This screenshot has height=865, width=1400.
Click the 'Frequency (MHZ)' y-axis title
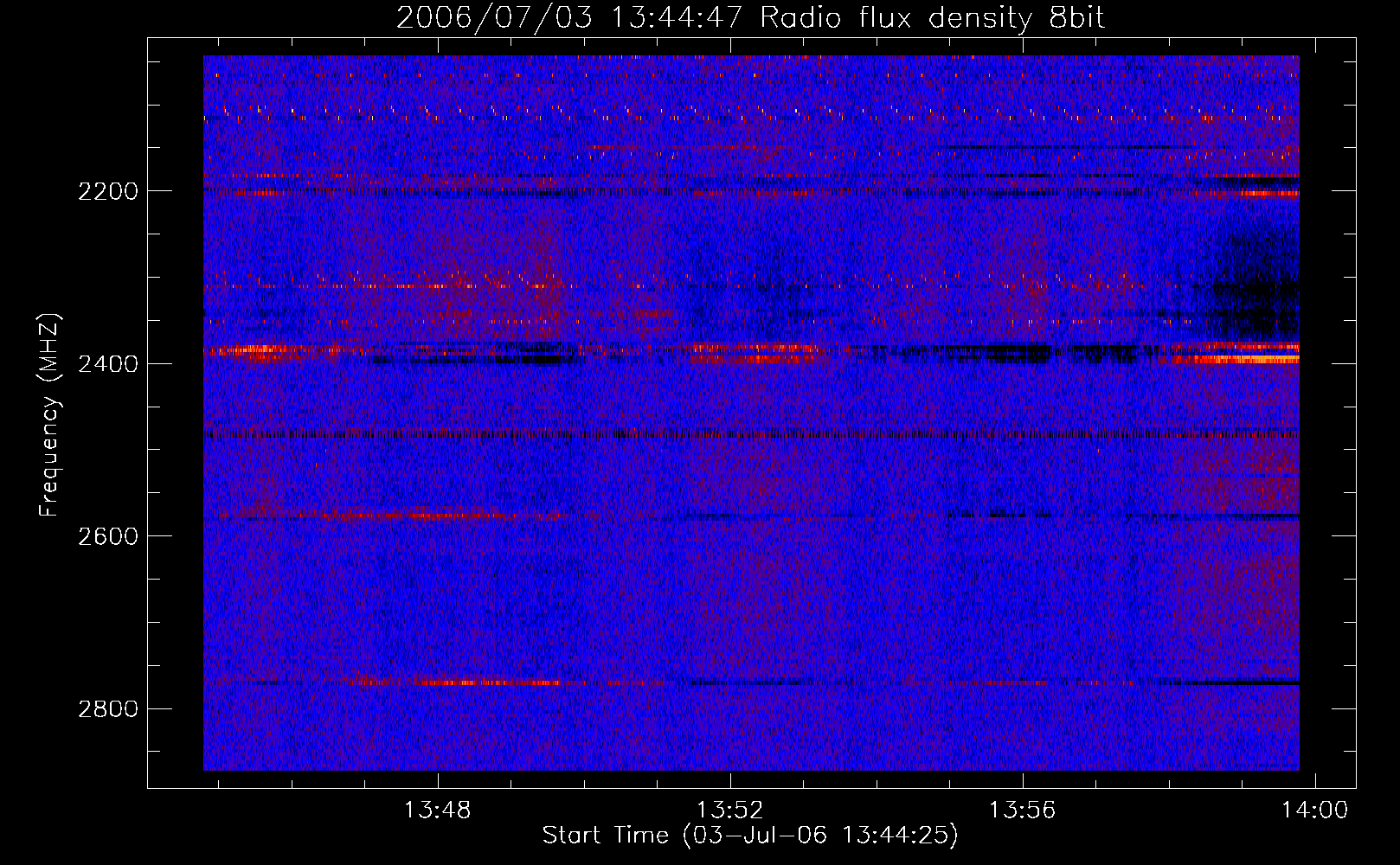[49, 415]
